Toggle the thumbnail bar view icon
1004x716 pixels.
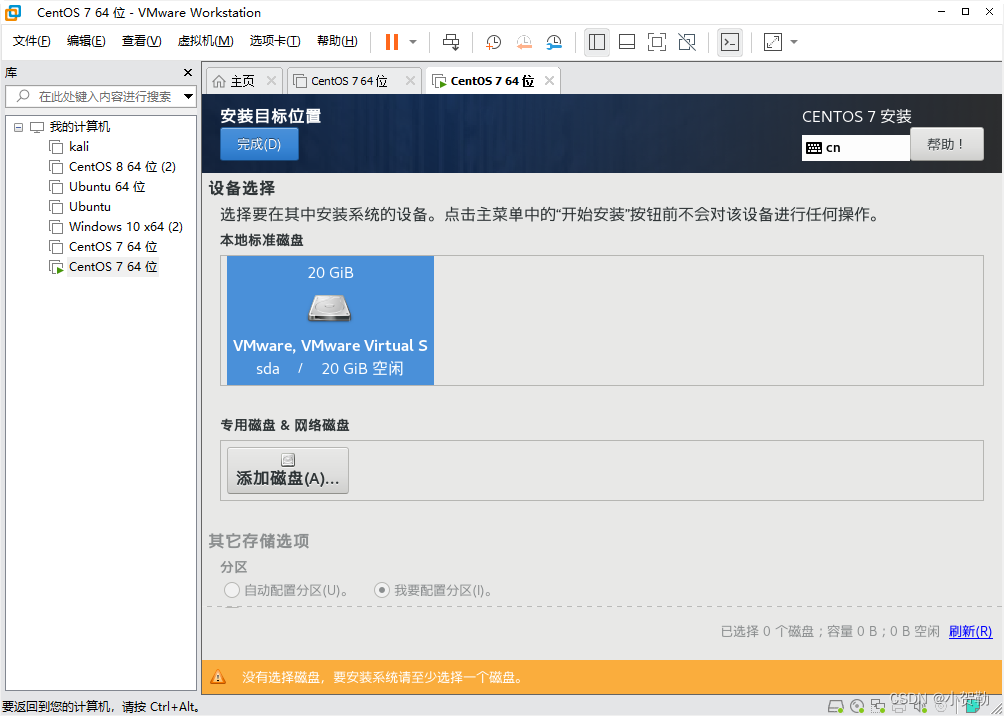click(x=627, y=42)
